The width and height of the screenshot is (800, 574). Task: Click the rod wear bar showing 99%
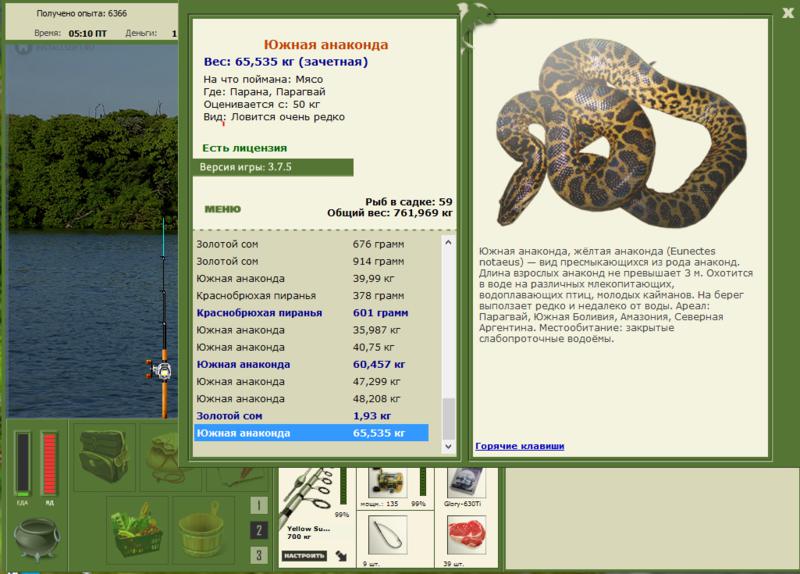coord(343,488)
